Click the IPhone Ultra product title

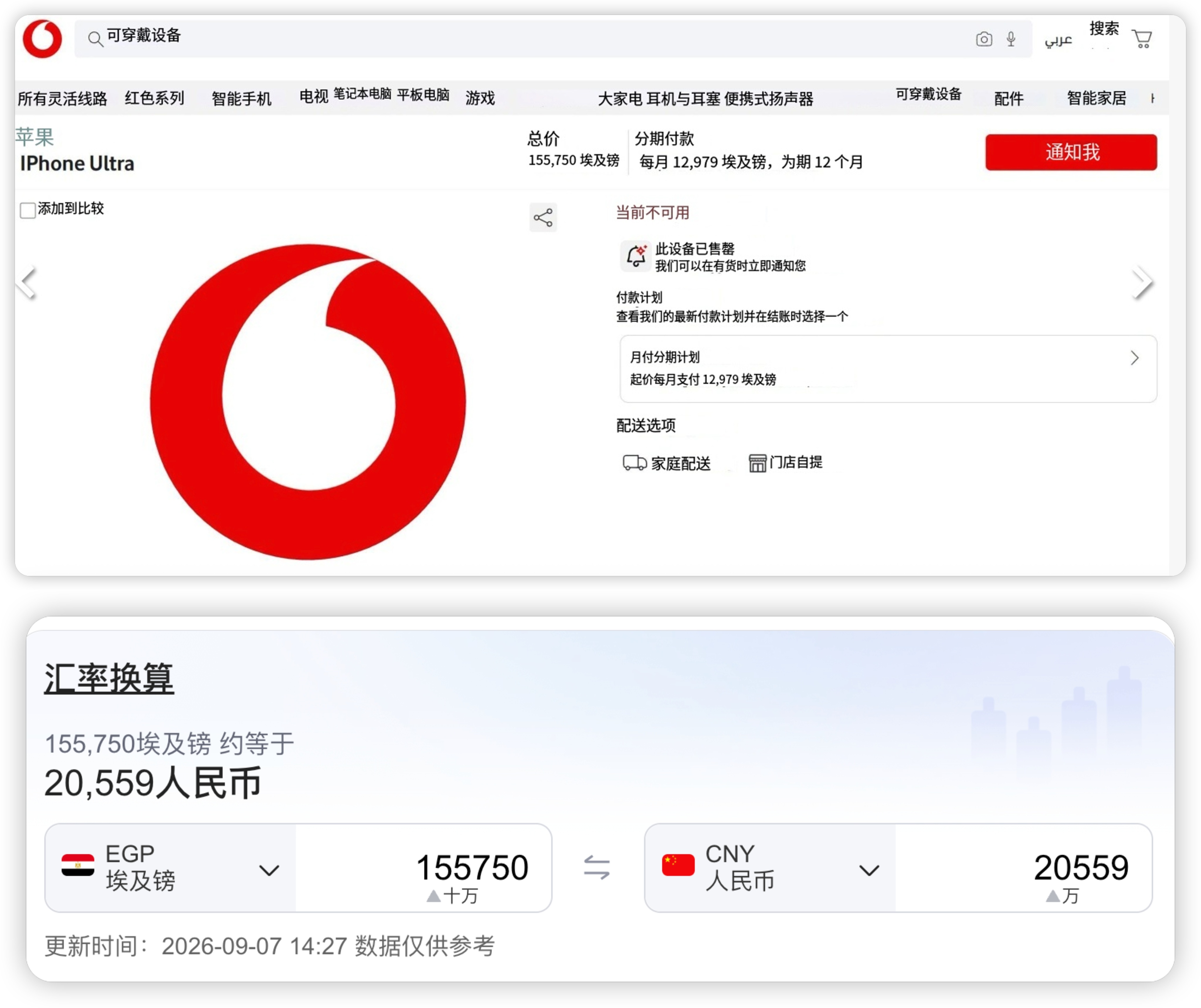[x=77, y=164]
